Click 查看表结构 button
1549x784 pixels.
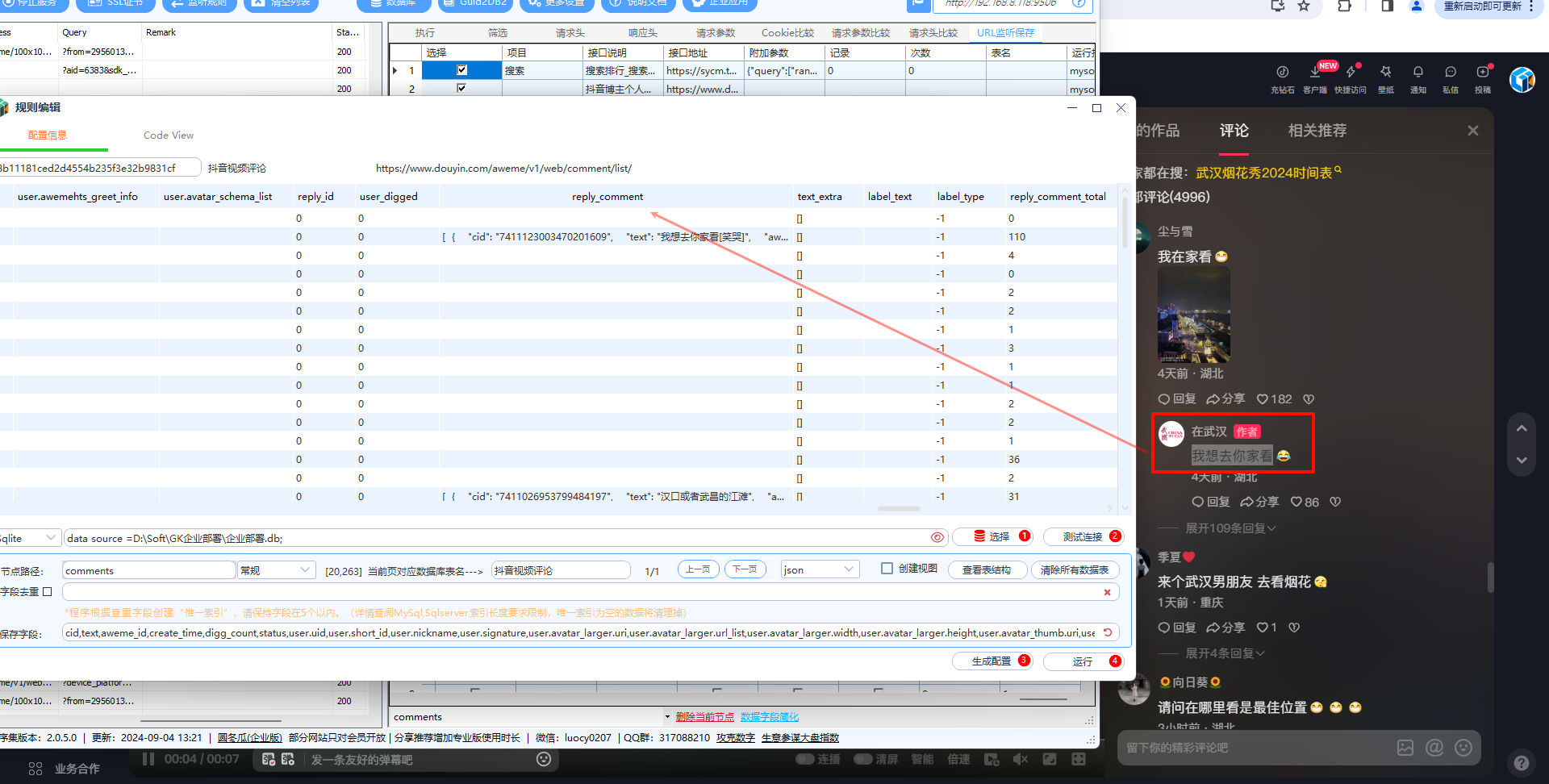coord(987,570)
